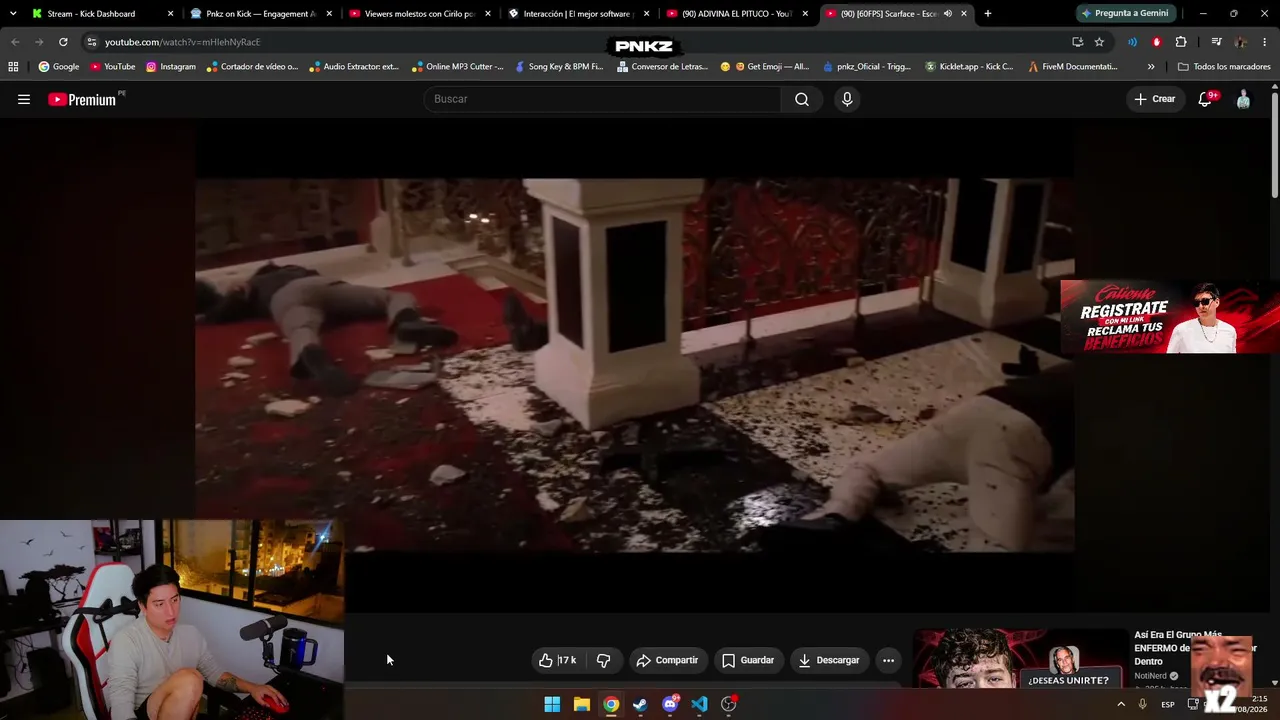This screenshot has height=720, width=1280.
Task: Open Kicklet.app bookmark
Action: point(969,67)
